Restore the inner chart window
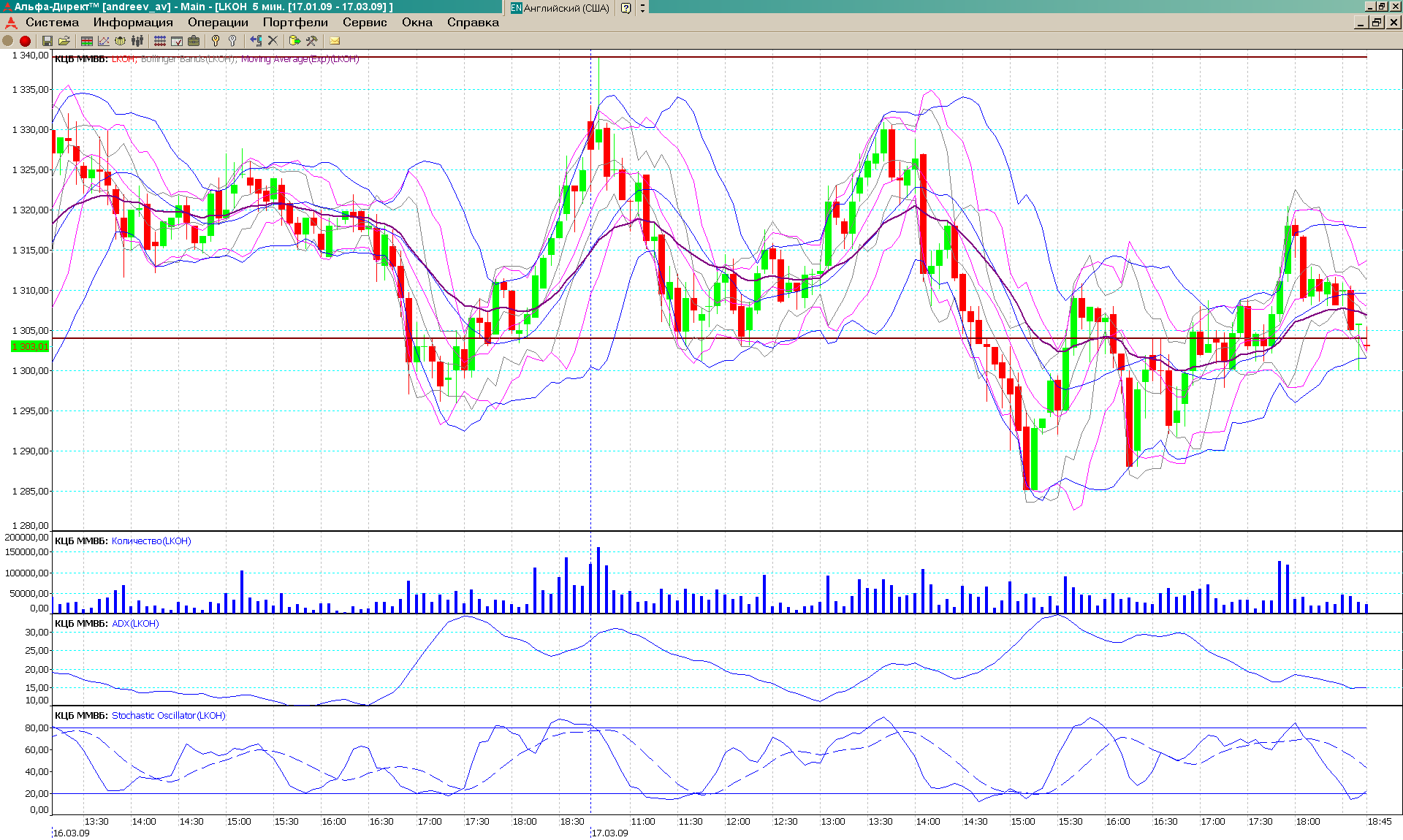 (x=1377, y=23)
